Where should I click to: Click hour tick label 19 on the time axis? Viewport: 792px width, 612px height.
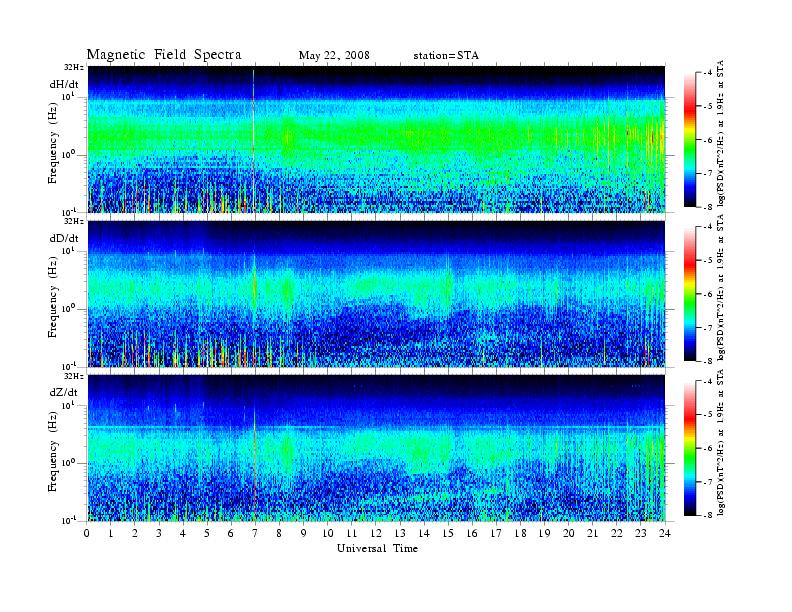pos(544,533)
